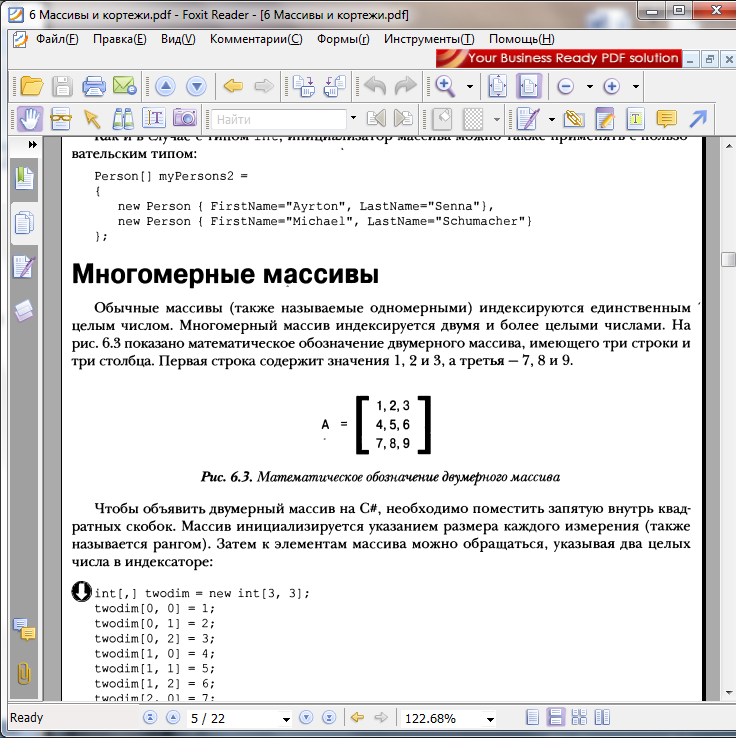This screenshot has height=738, width=736.
Task: Click the Zoom Out minus icon
Action: point(566,87)
